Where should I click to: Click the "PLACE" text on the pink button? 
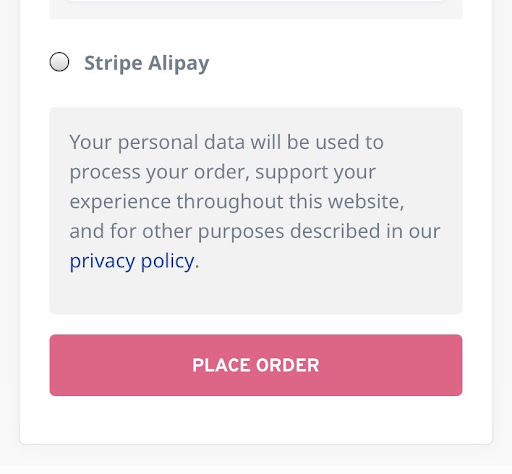[x=221, y=365]
